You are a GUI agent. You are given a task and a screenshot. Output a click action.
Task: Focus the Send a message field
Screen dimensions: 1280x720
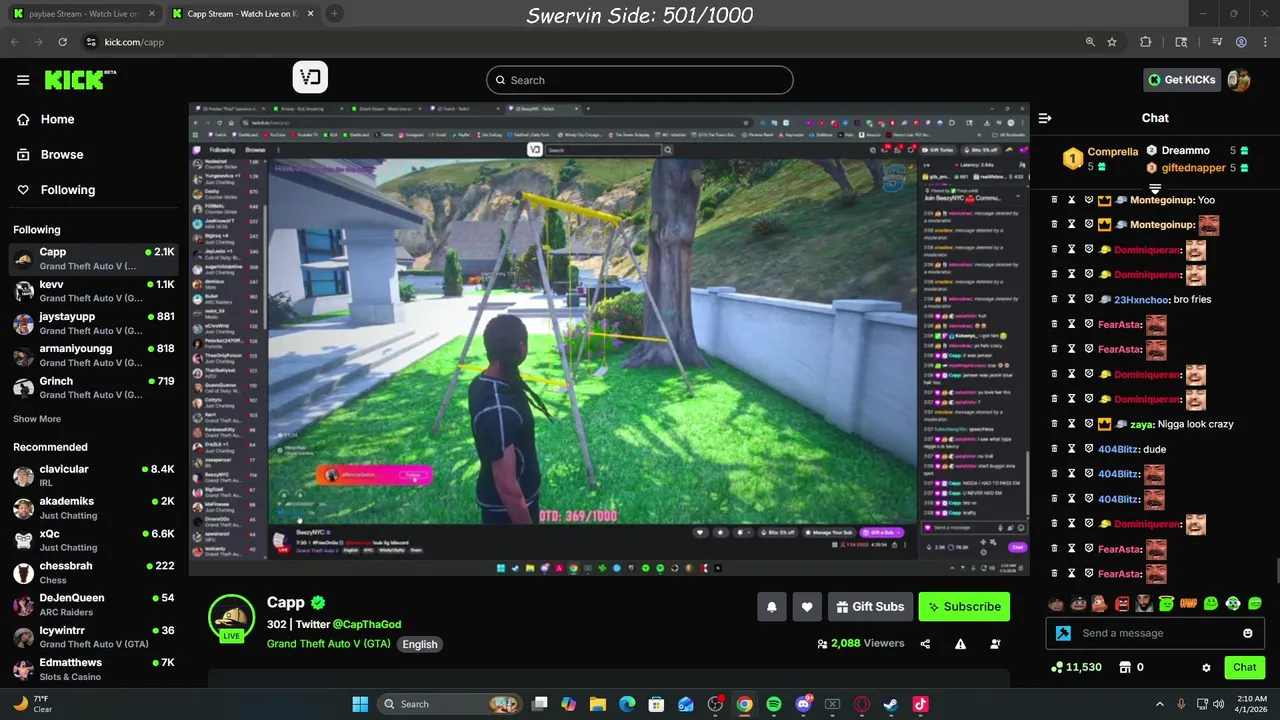point(1155,633)
